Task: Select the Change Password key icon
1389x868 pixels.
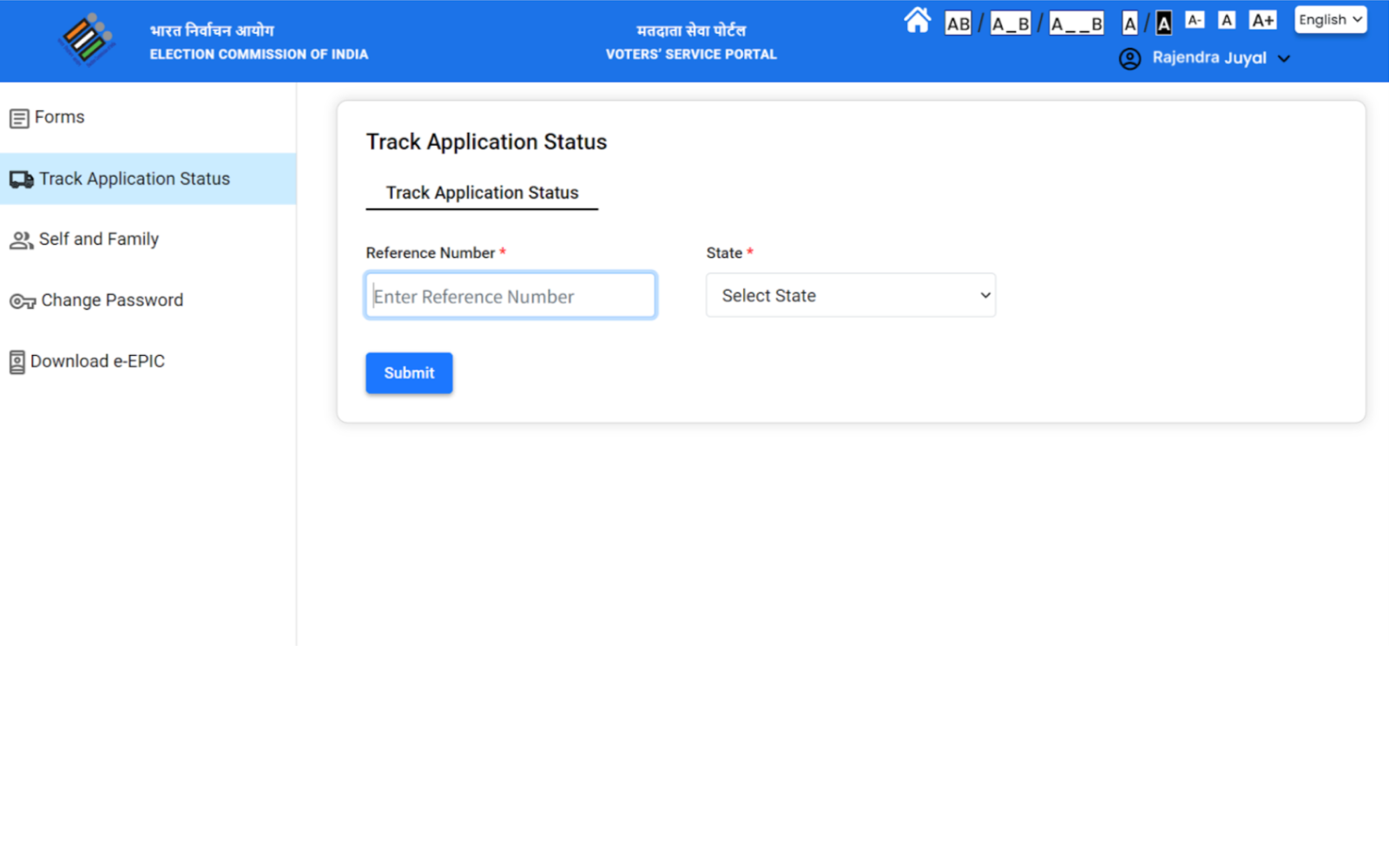Action: (x=22, y=300)
